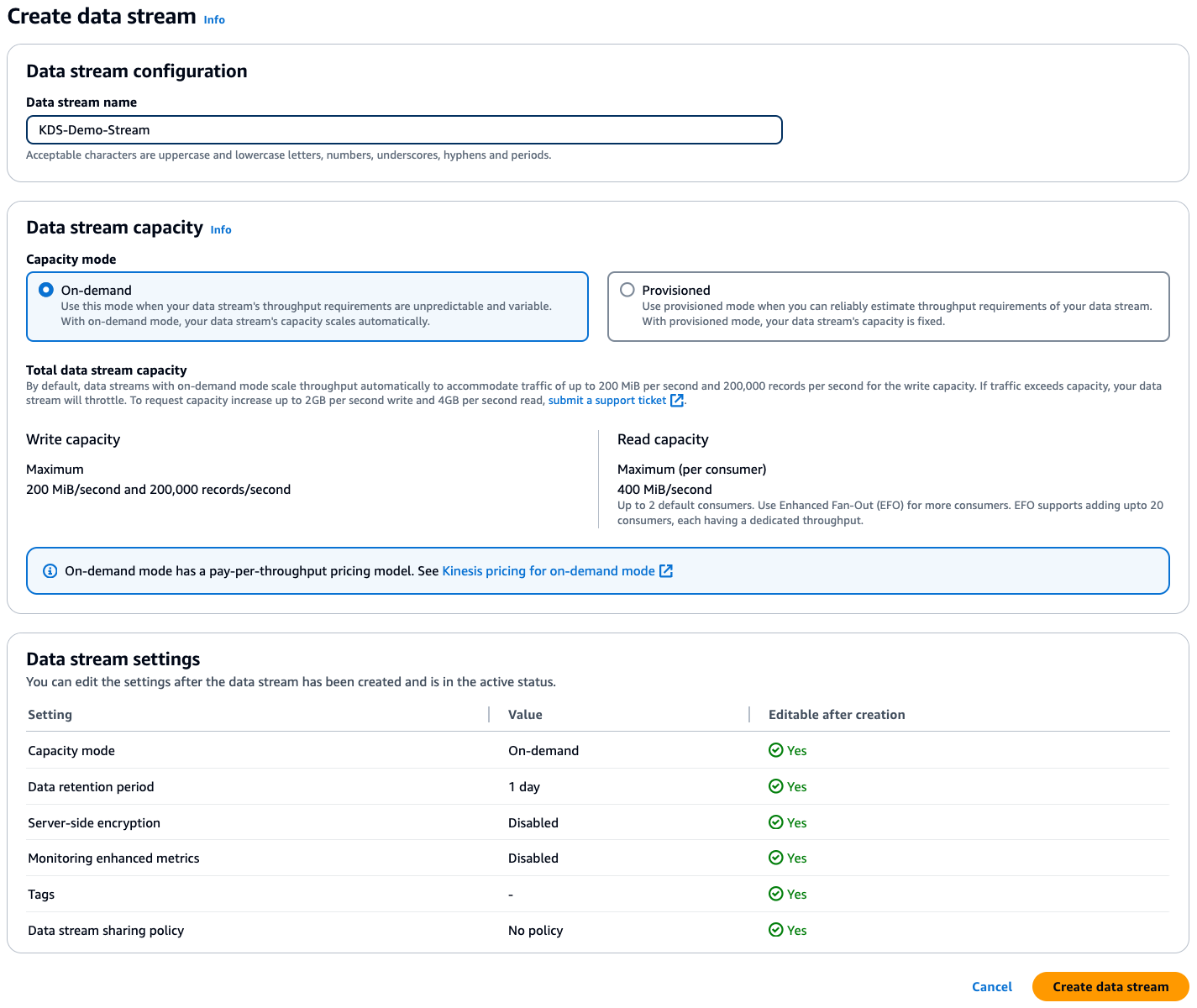The image size is (1197, 1008).
Task: Click the info circle icon in pricing notice
Action: [50, 571]
